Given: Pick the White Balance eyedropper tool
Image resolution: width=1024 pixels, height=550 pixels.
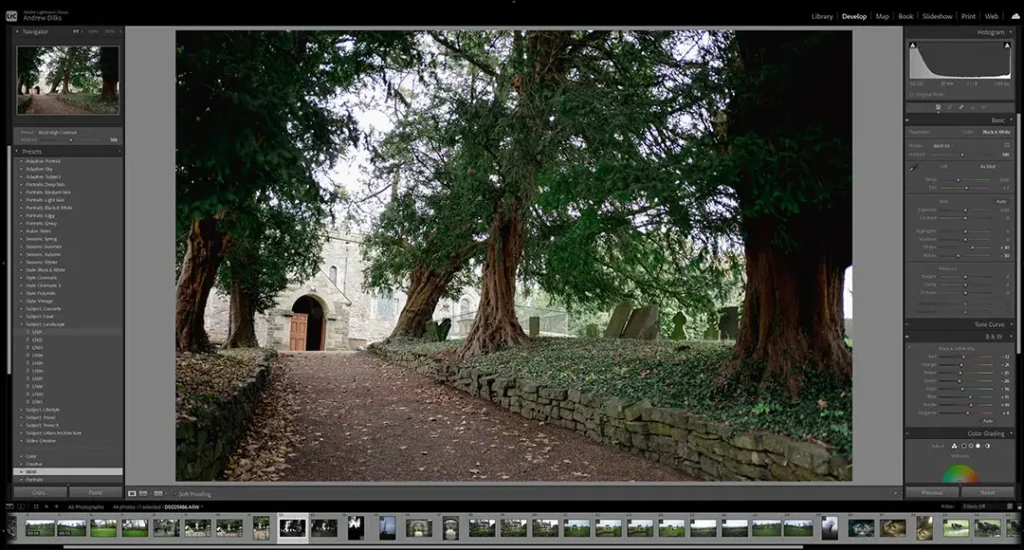Looking at the screenshot, I should point(914,168).
